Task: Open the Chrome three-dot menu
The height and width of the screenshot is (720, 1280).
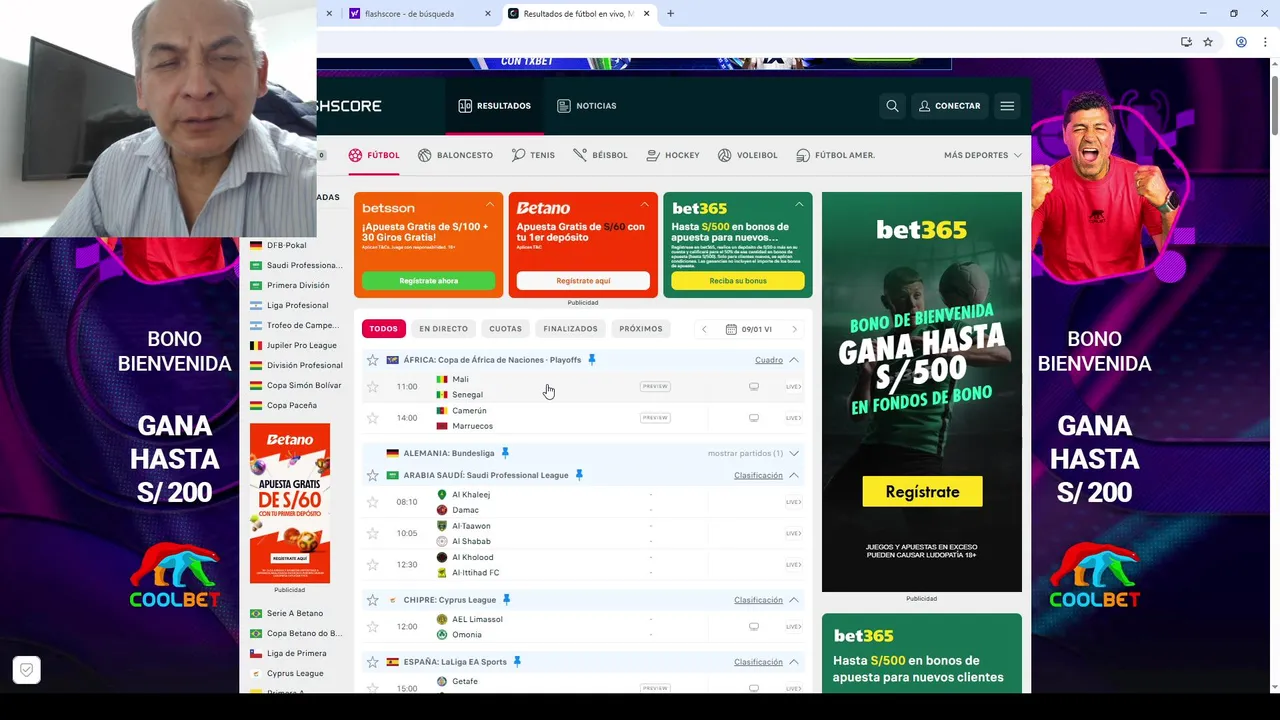Action: 1265,42
